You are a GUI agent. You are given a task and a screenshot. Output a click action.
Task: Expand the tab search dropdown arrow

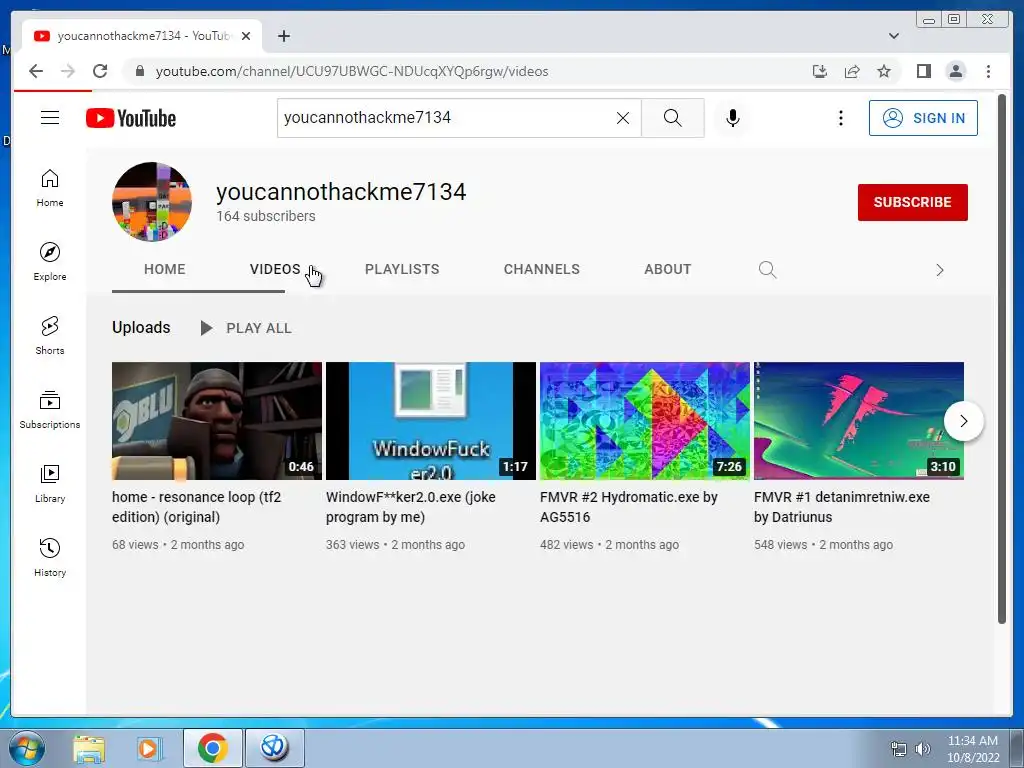(x=894, y=36)
